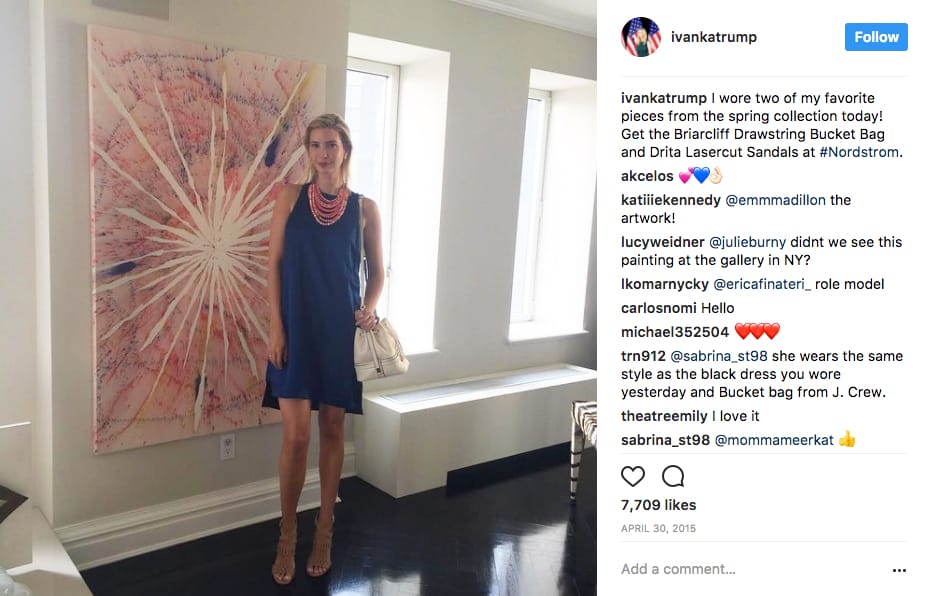This screenshot has width=930, height=596.
Task: Open the profile avatar with American flag
Action: (x=641, y=37)
